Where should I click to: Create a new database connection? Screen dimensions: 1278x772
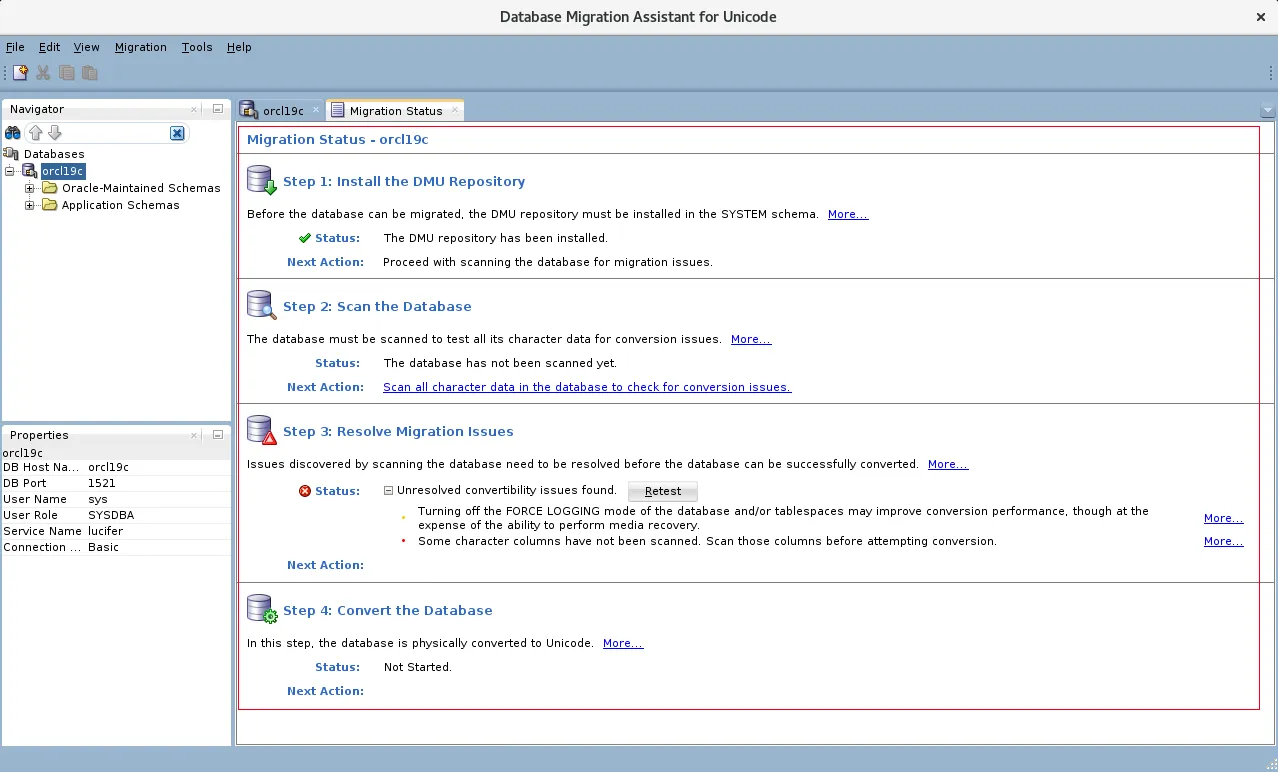(x=18, y=72)
